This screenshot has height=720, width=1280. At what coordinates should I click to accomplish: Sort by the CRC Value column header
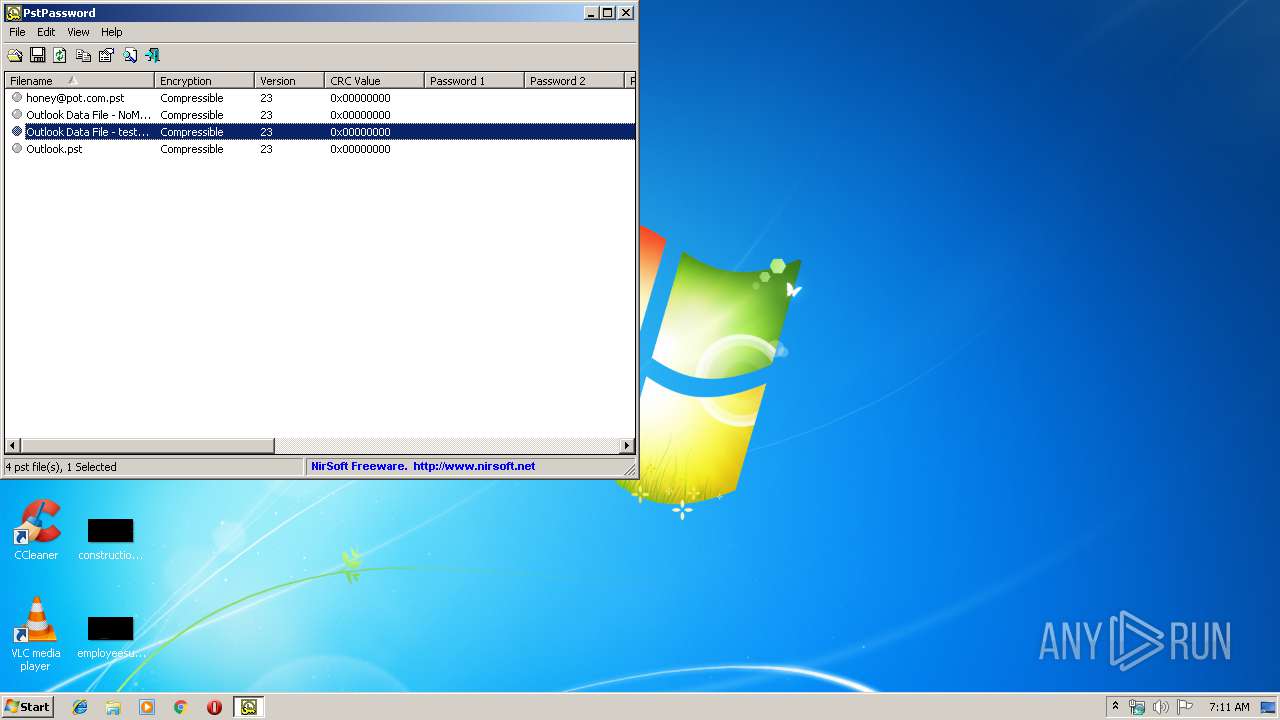pyautogui.click(x=375, y=80)
